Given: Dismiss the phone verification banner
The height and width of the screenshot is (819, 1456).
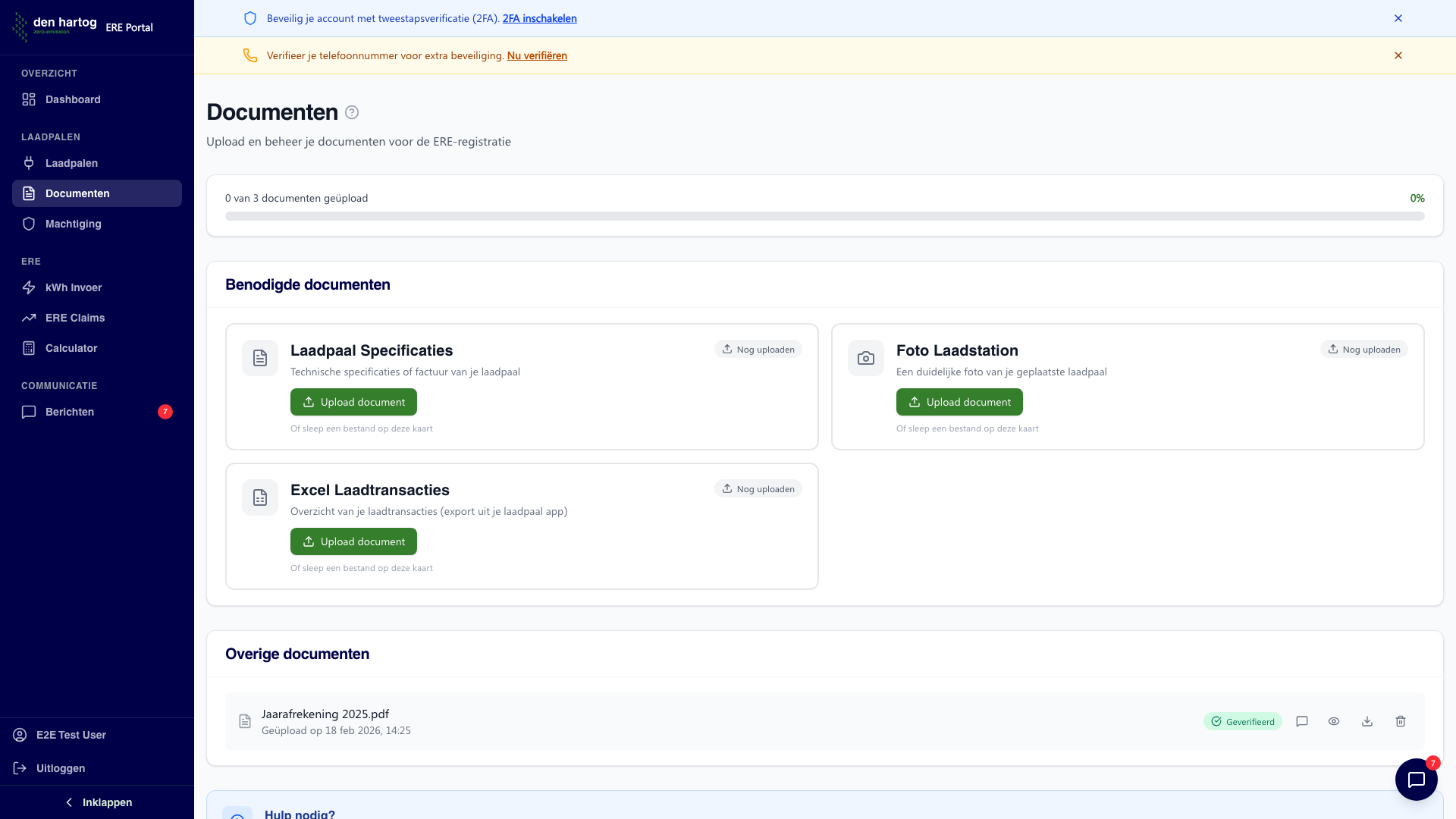Looking at the screenshot, I should [x=1398, y=55].
